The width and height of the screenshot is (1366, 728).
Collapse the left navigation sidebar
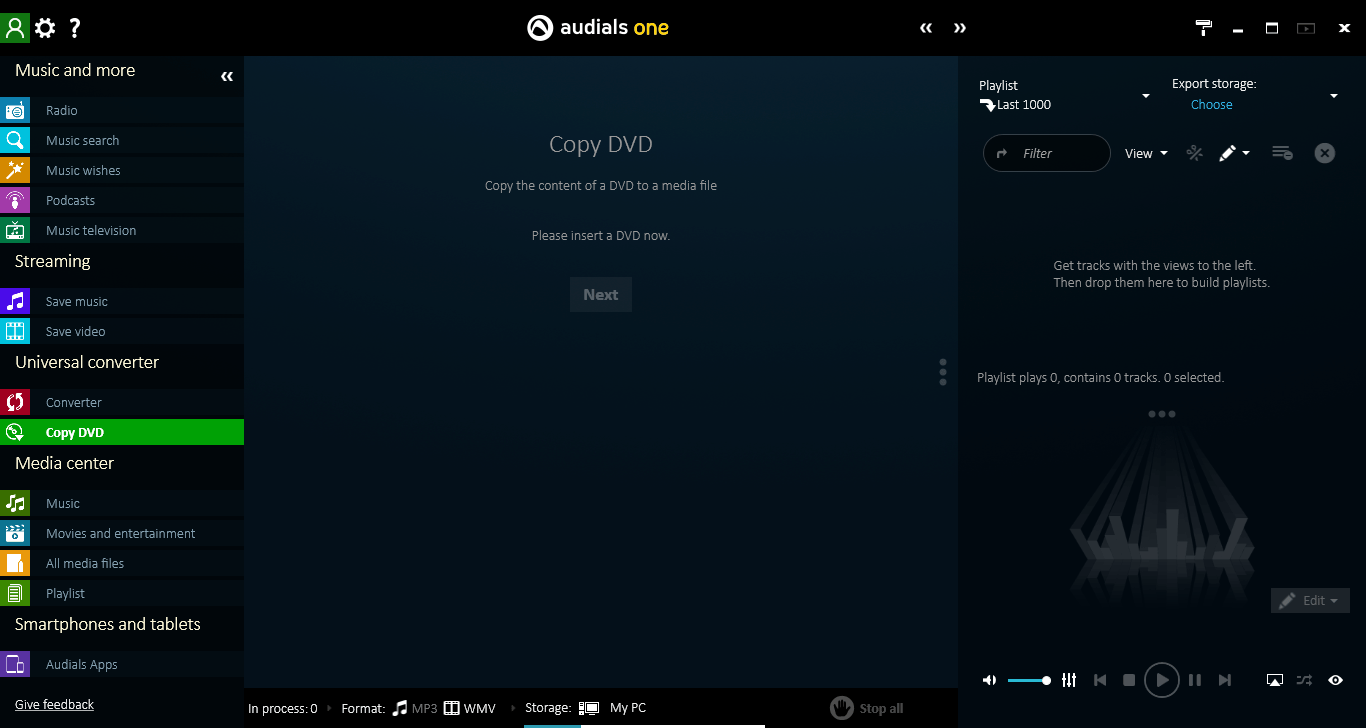coord(227,76)
